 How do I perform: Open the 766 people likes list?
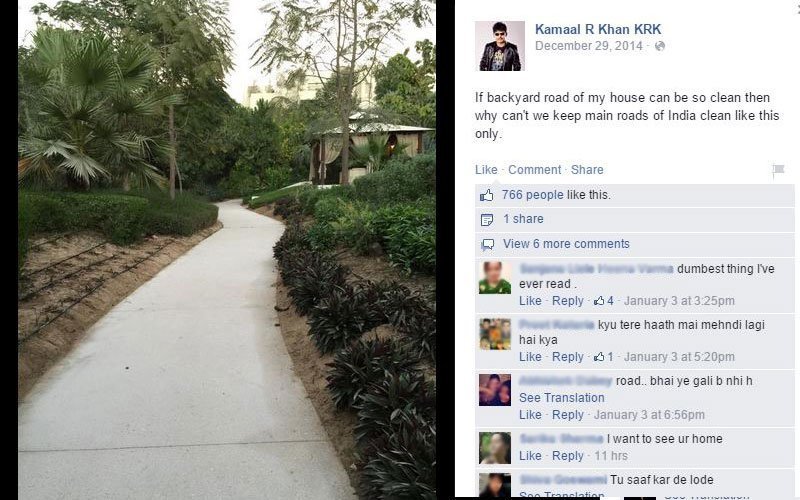533,195
